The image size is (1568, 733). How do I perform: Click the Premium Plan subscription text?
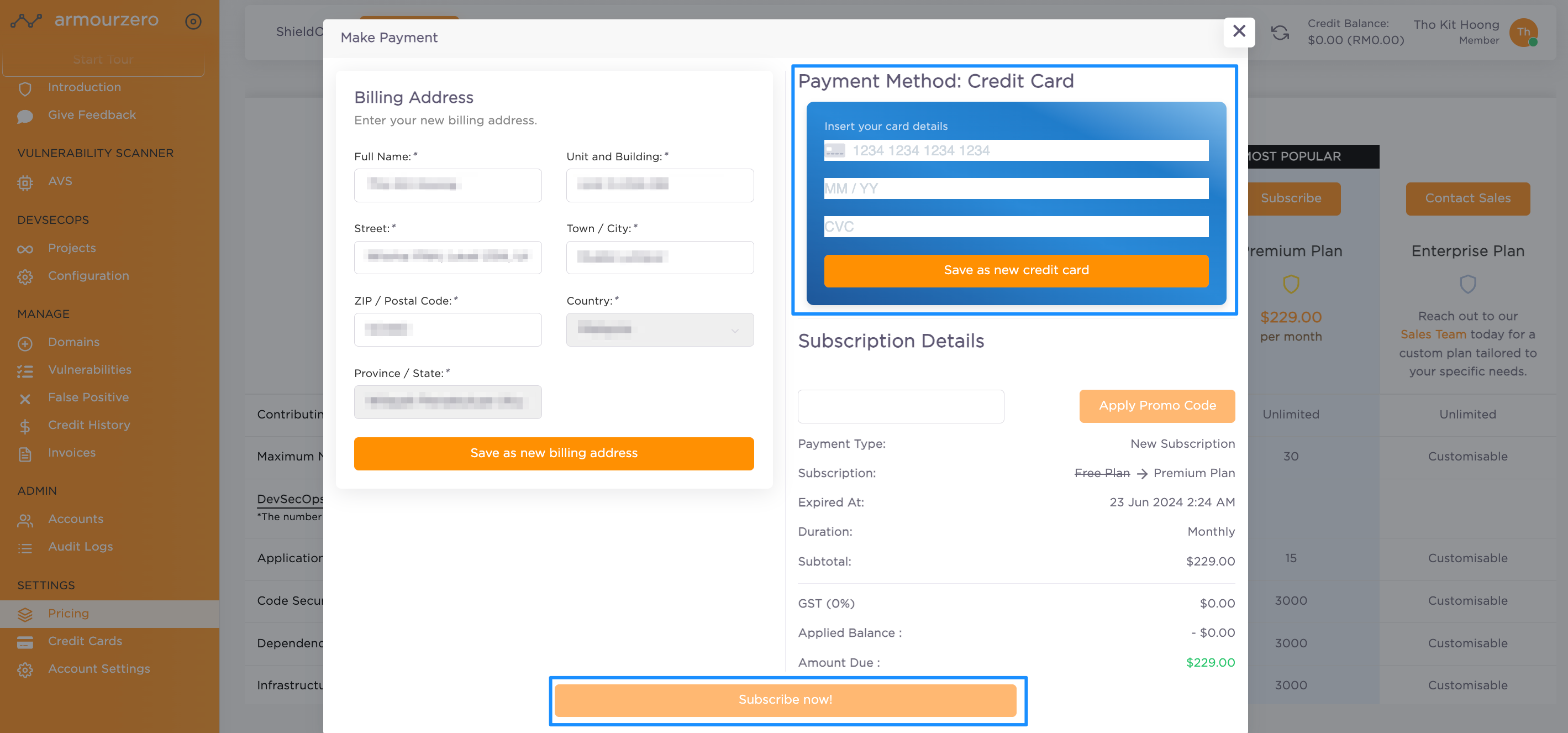click(1193, 473)
